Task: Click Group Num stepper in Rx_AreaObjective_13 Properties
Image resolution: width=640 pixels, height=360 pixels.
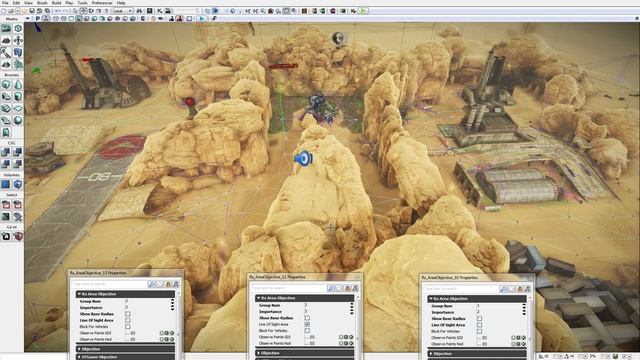Action: click(172, 301)
